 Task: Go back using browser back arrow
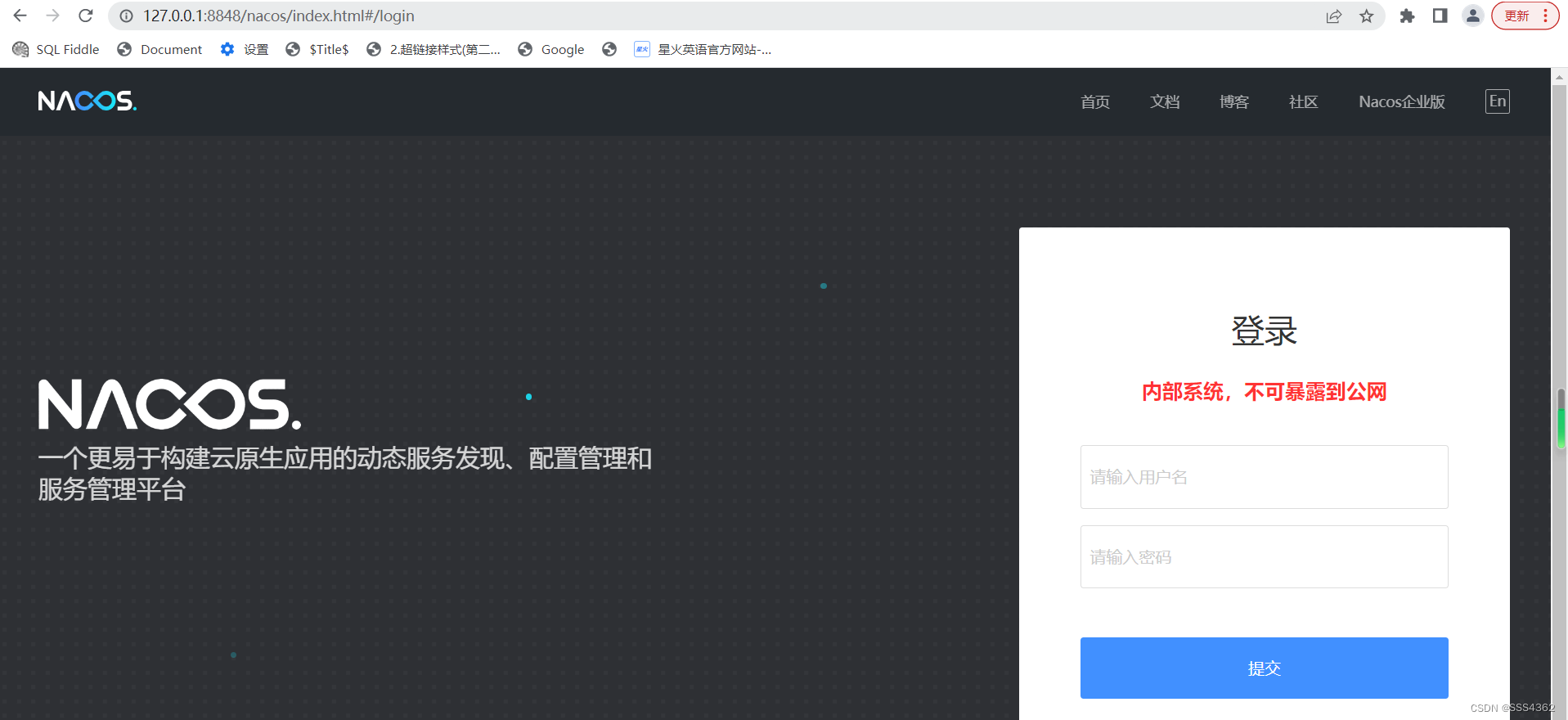20,16
